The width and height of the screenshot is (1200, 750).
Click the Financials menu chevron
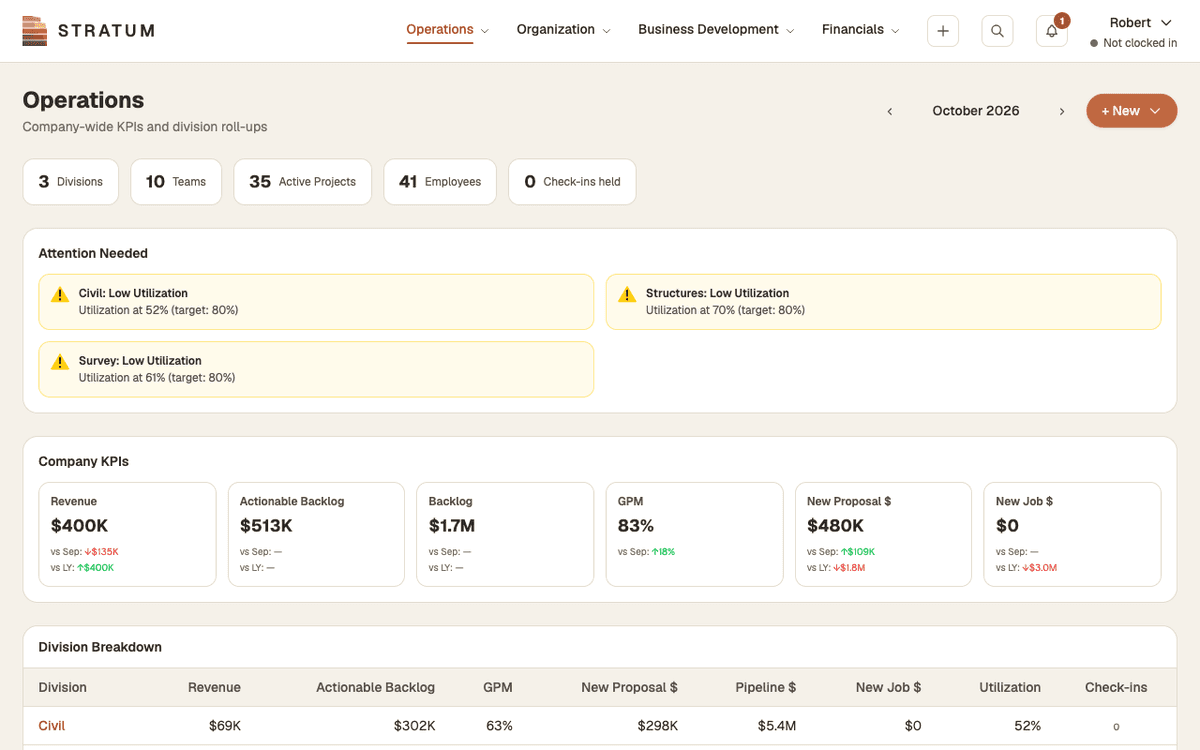point(895,31)
